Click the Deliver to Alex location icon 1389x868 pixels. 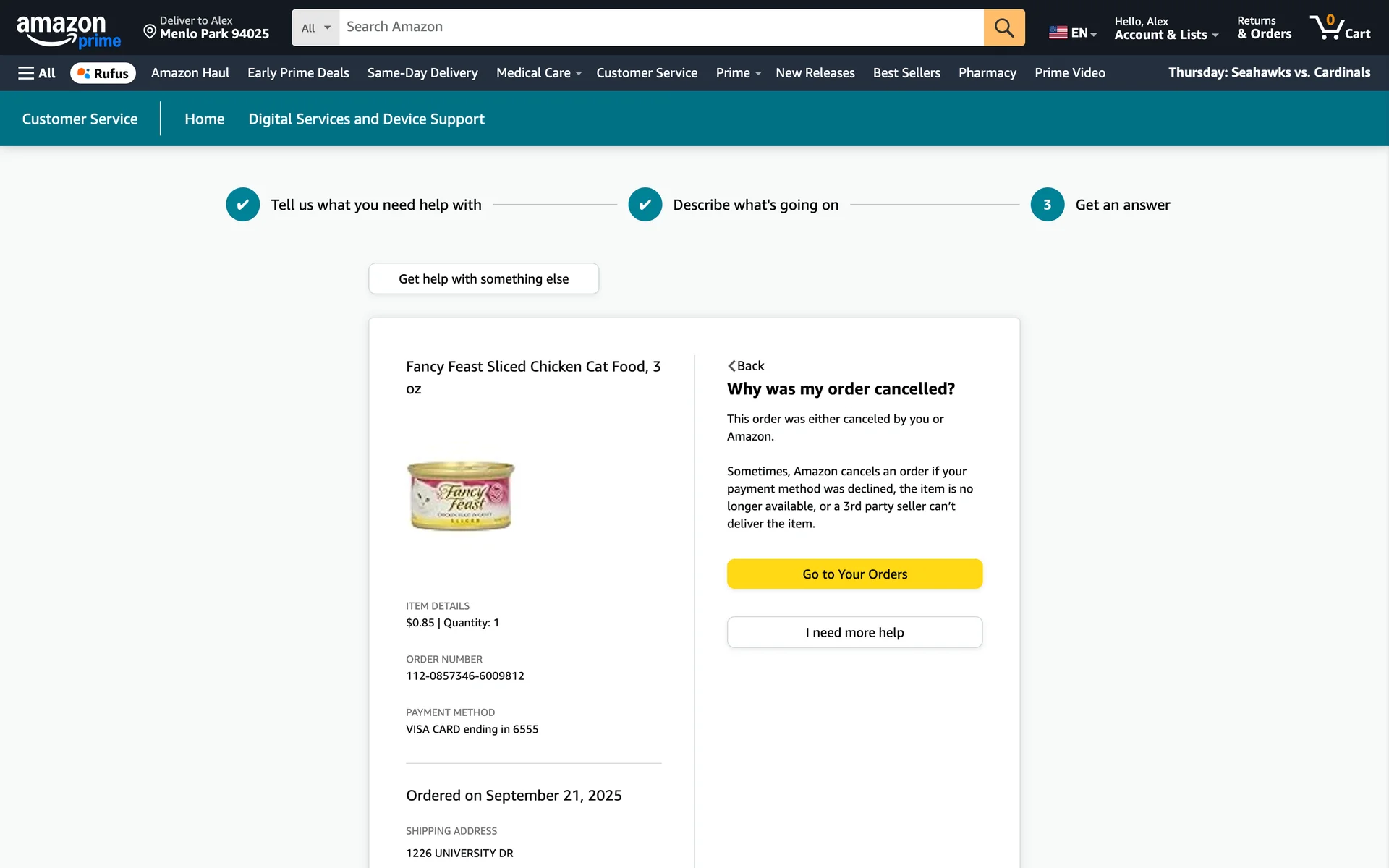coord(150,30)
